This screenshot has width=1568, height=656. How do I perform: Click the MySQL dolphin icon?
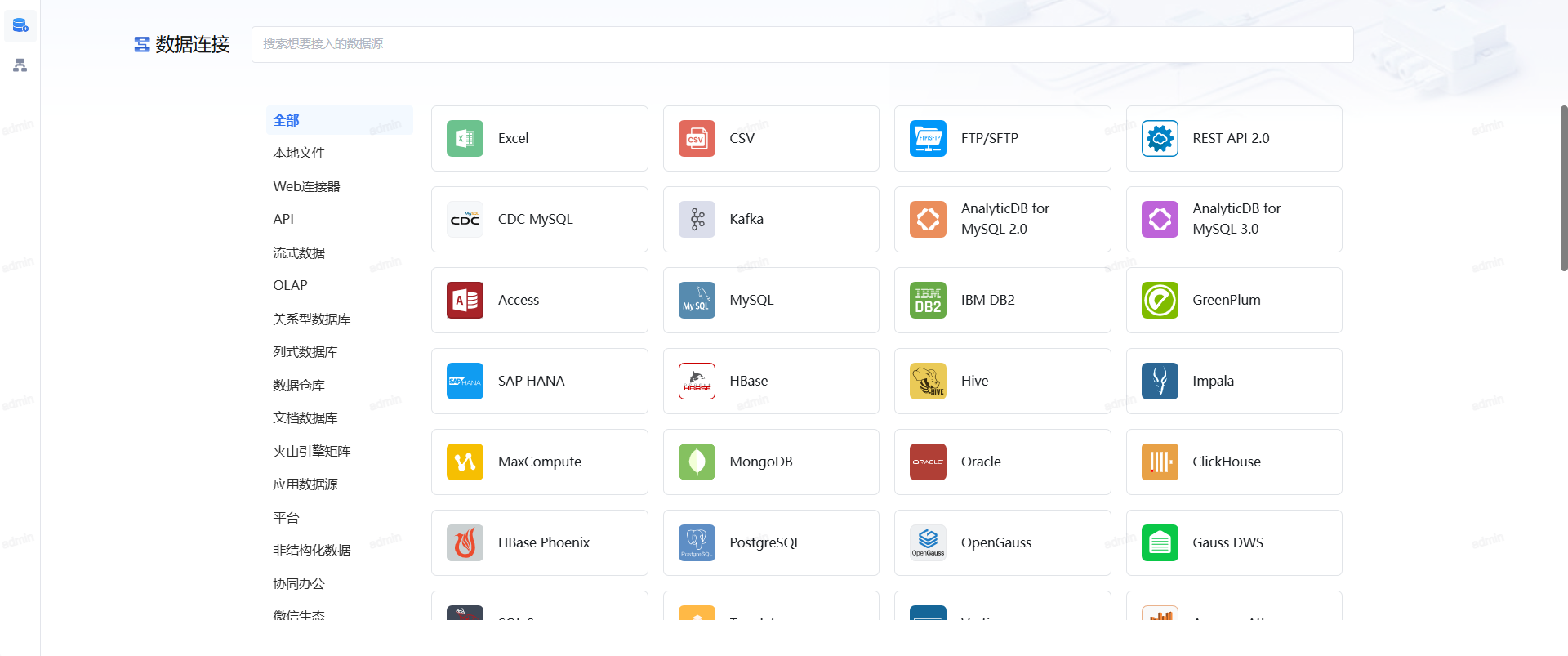(x=697, y=300)
